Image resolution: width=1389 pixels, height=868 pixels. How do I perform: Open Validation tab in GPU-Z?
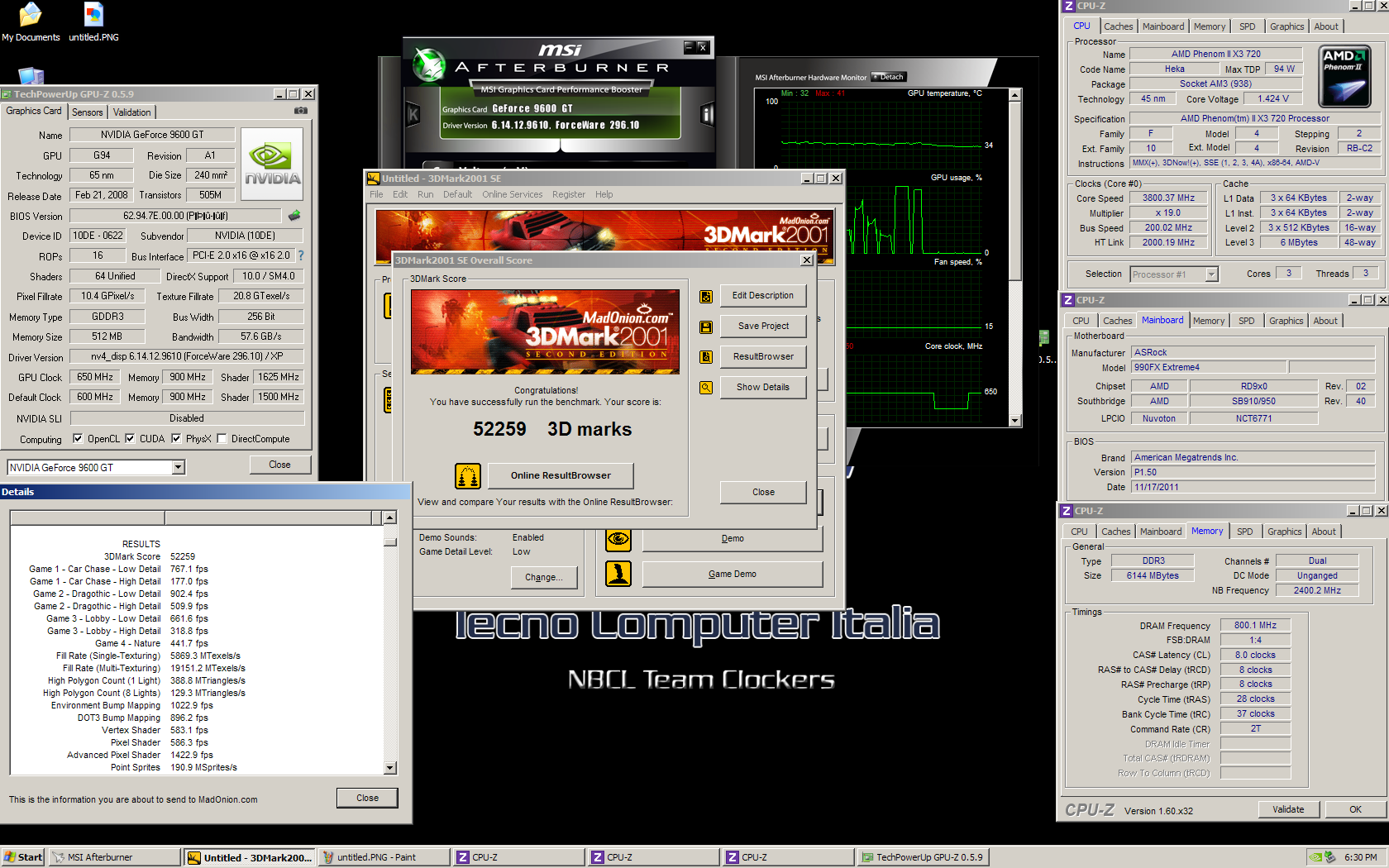(x=132, y=112)
